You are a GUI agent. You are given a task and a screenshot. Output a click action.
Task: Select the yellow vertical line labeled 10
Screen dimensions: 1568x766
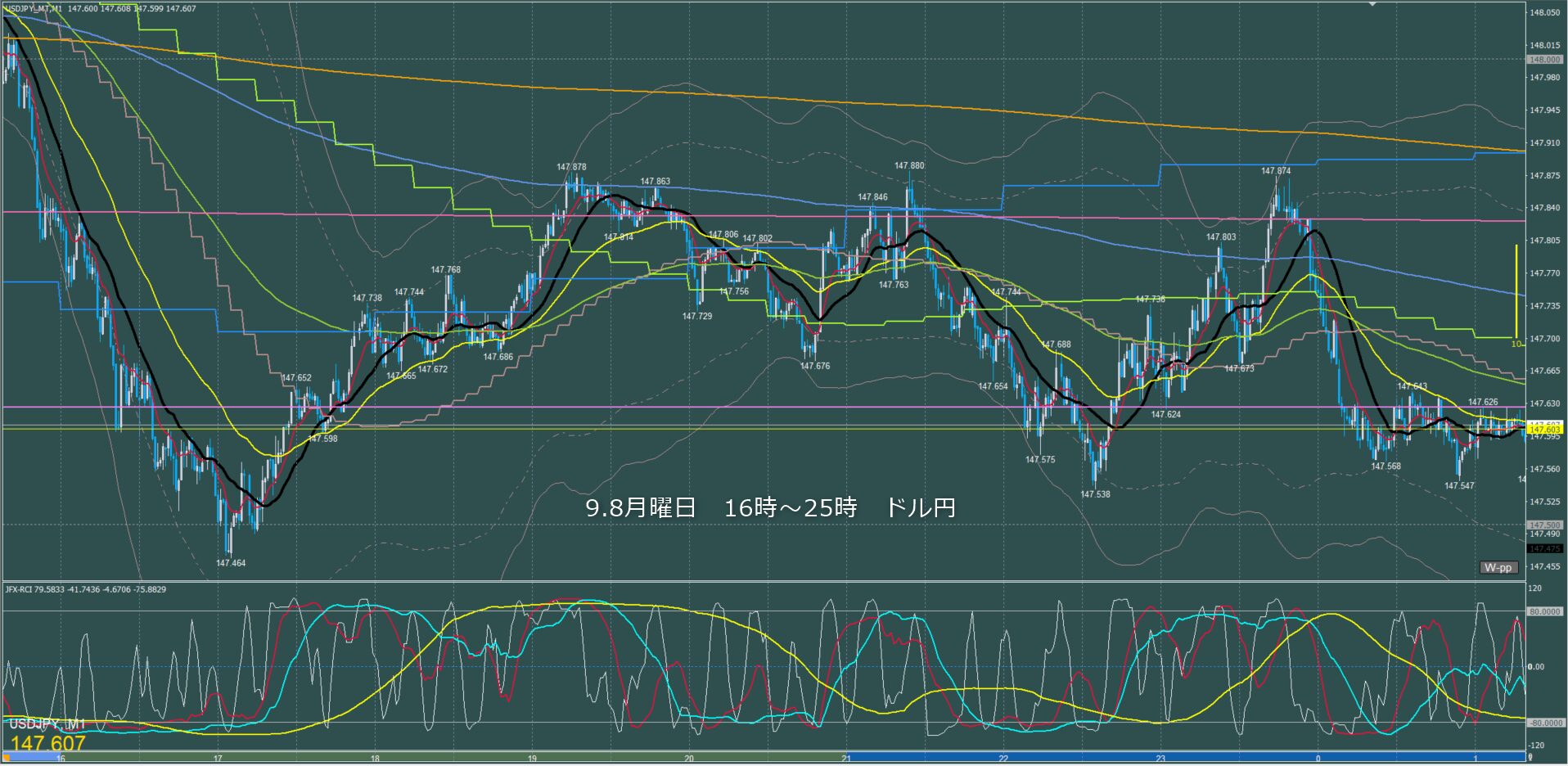[x=1516, y=291]
